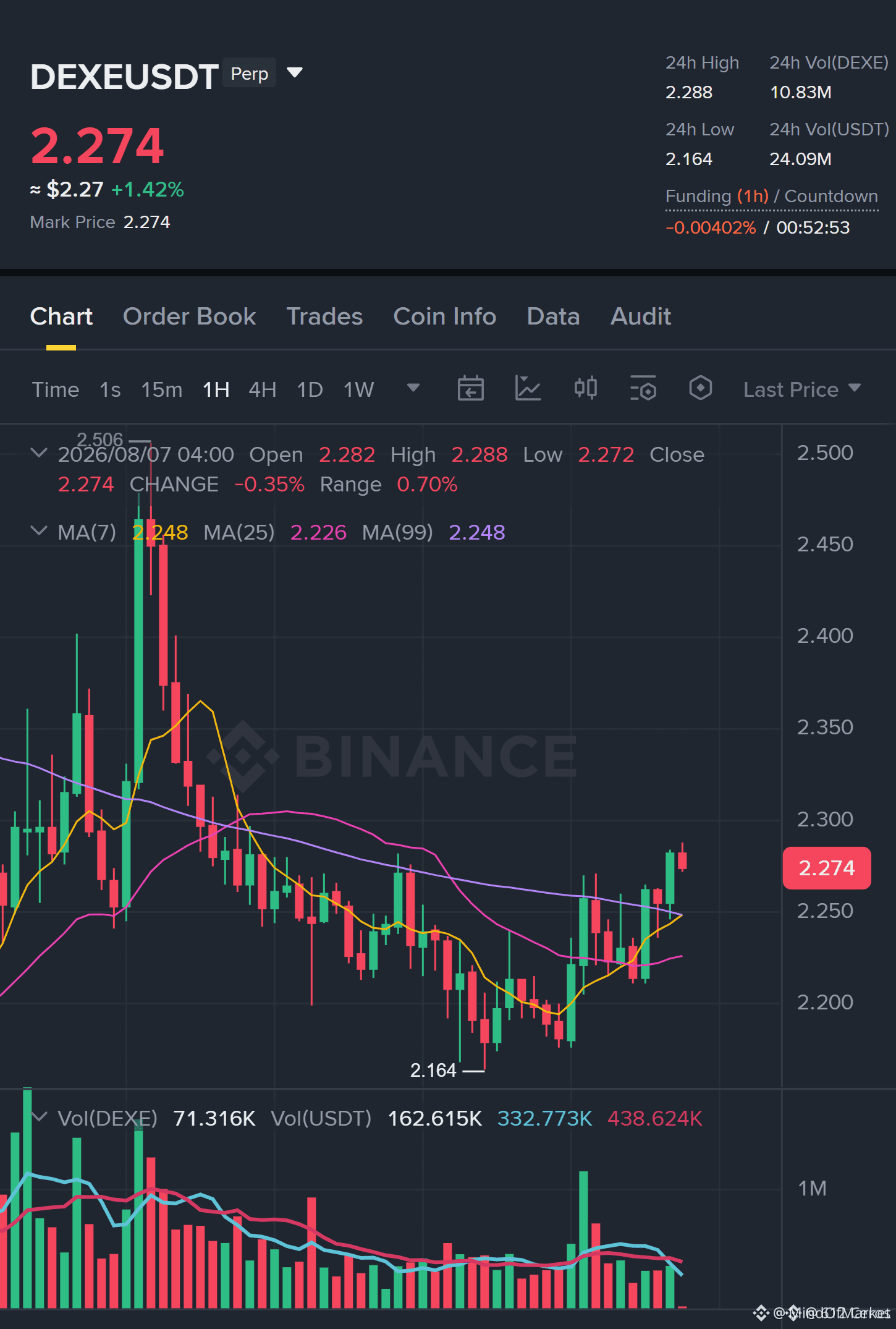The height and width of the screenshot is (1329, 896).
Task: Open the Order Book tab
Action: pyautogui.click(x=189, y=316)
